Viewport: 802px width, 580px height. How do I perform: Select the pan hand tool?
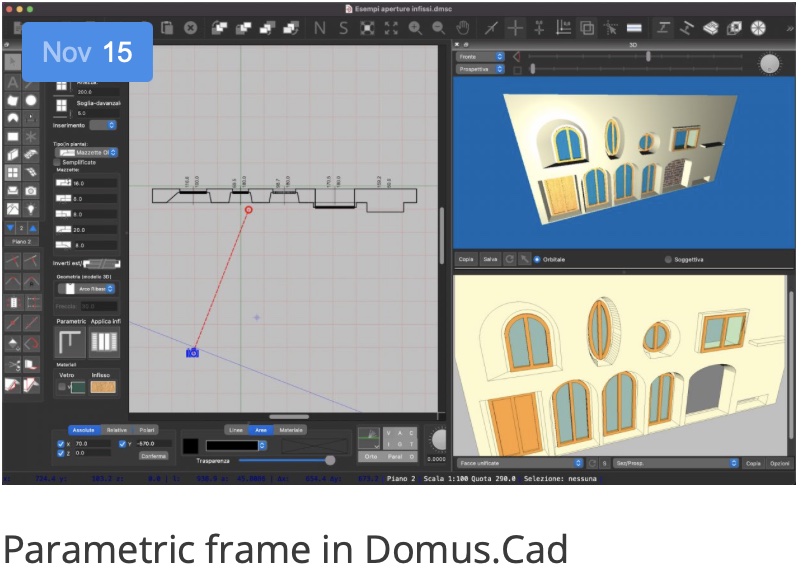click(463, 28)
